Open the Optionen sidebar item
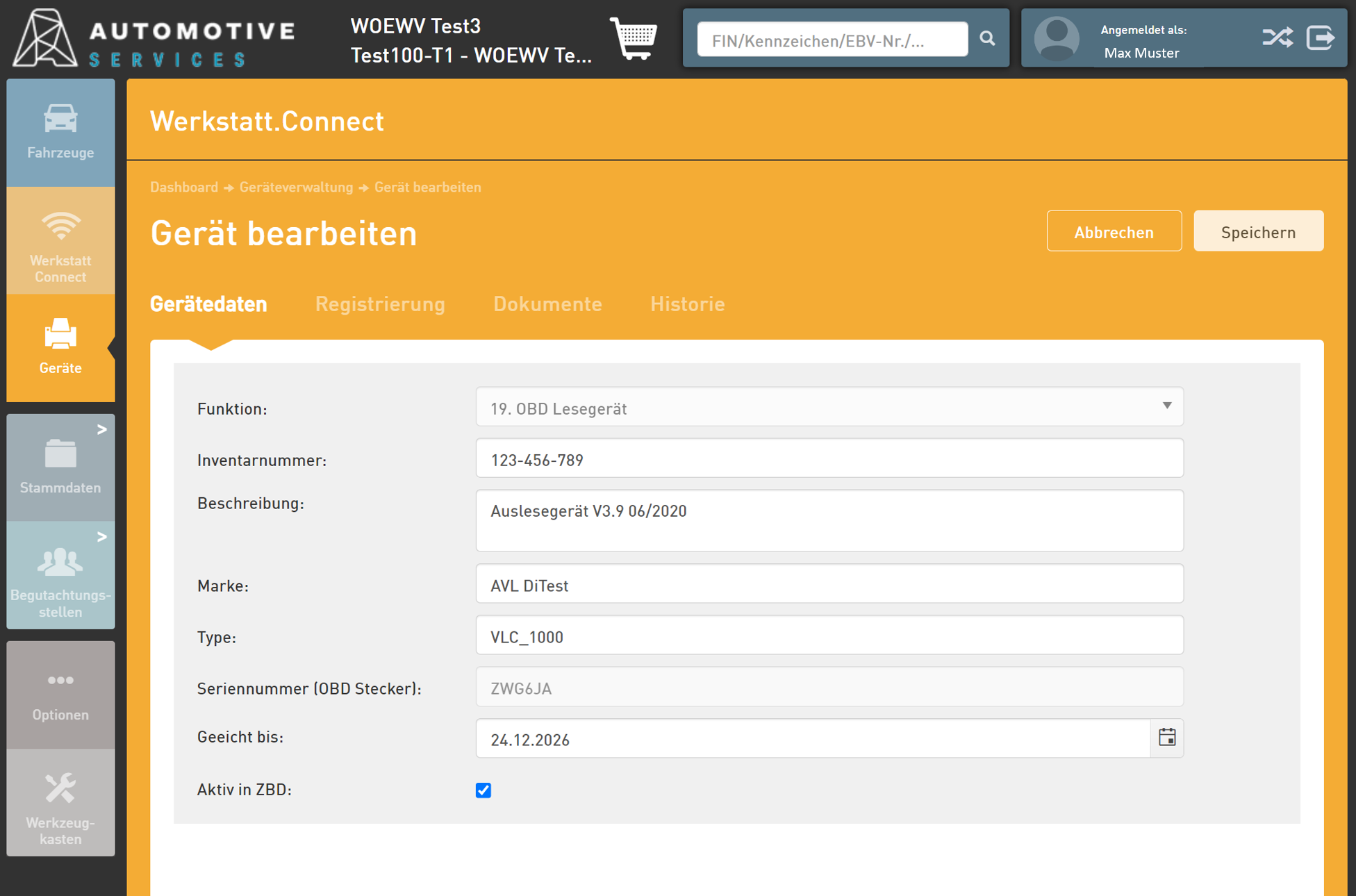This screenshot has width=1356, height=896. click(60, 695)
